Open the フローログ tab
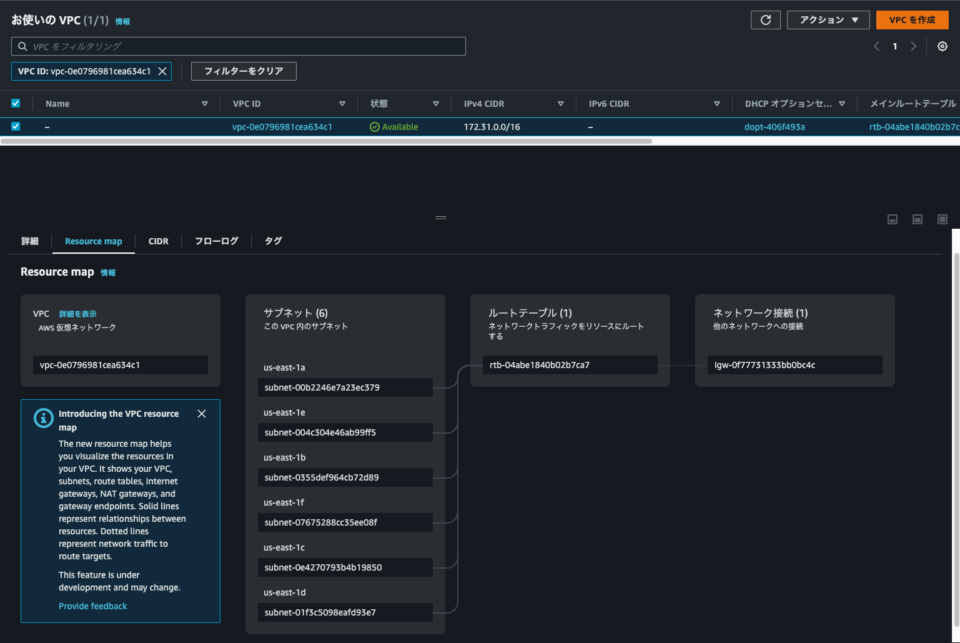Image resolution: width=960 pixels, height=643 pixels. tap(216, 241)
